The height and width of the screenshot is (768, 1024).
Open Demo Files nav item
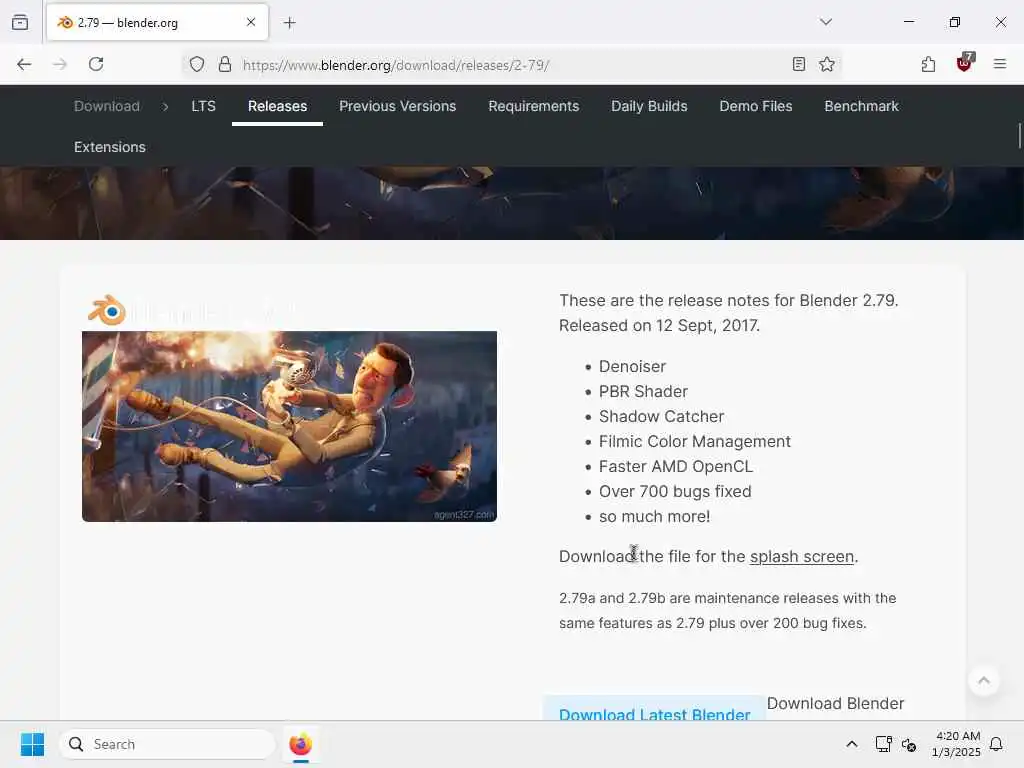pos(756,106)
